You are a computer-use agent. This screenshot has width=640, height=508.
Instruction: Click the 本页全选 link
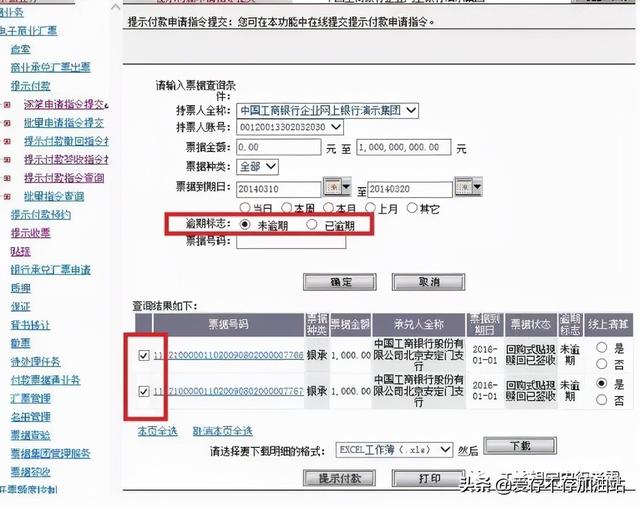pyautogui.click(x=158, y=431)
